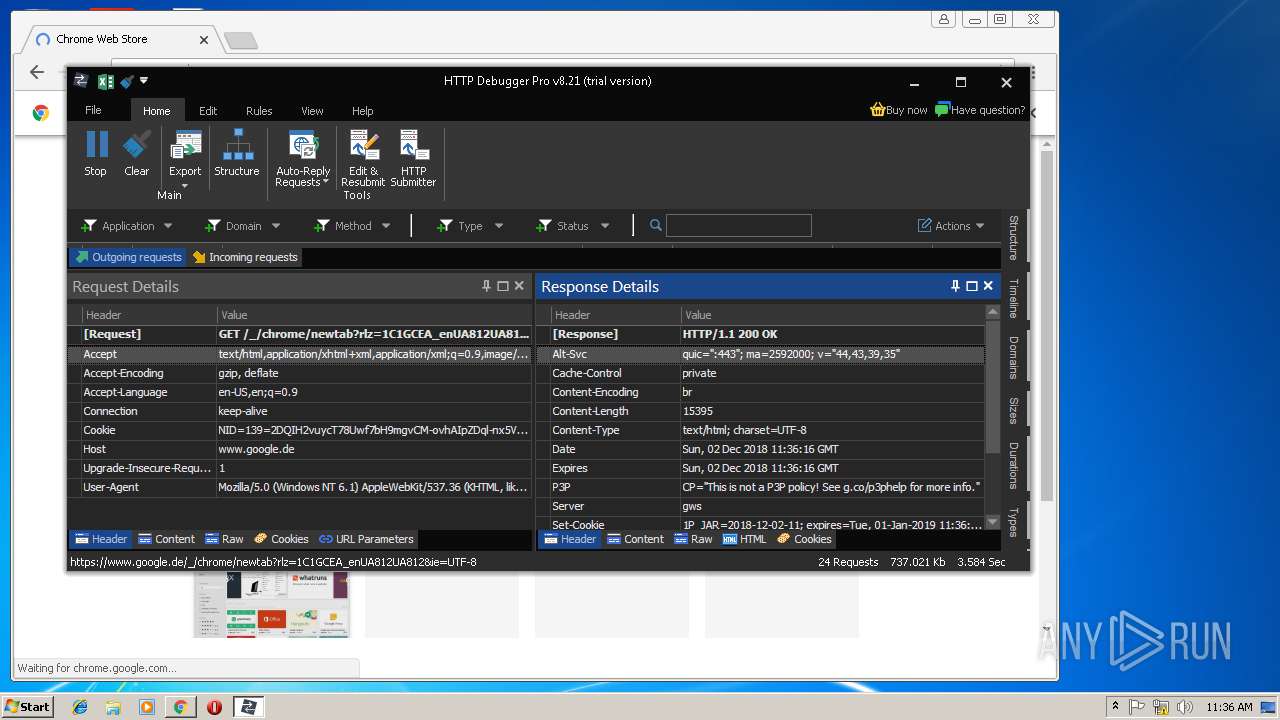Open Request Details Cookies tab
The width and height of the screenshot is (1280, 720).
(281, 539)
